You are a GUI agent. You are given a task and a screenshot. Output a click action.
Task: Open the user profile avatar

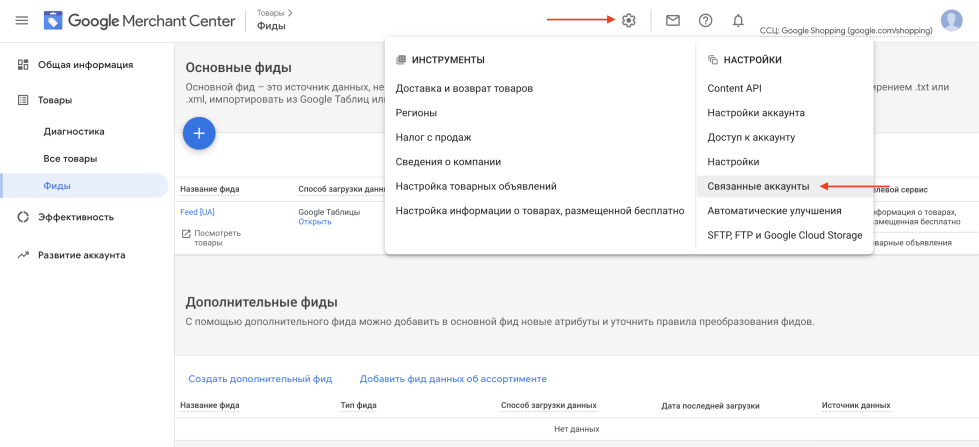click(952, 21)
